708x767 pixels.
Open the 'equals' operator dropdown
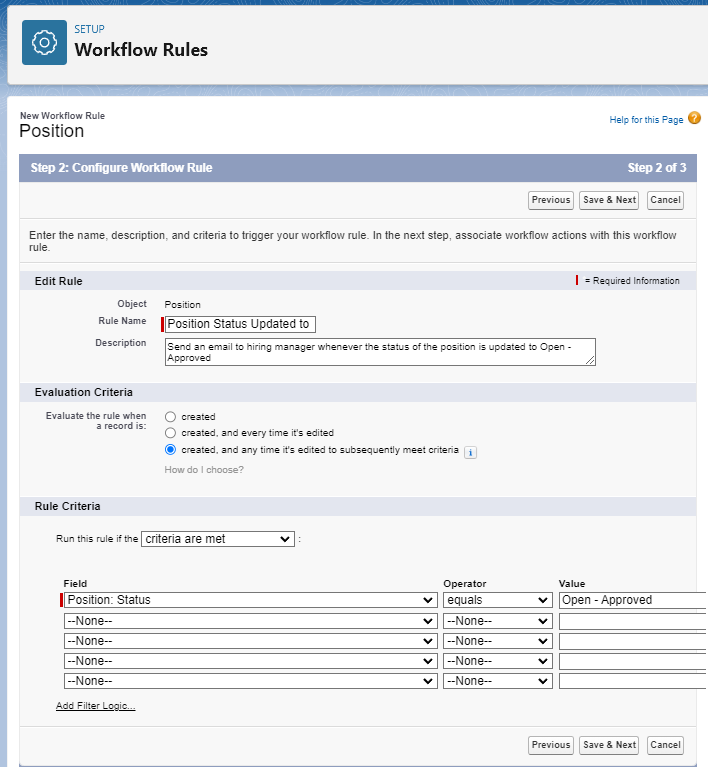click(498, 600)
